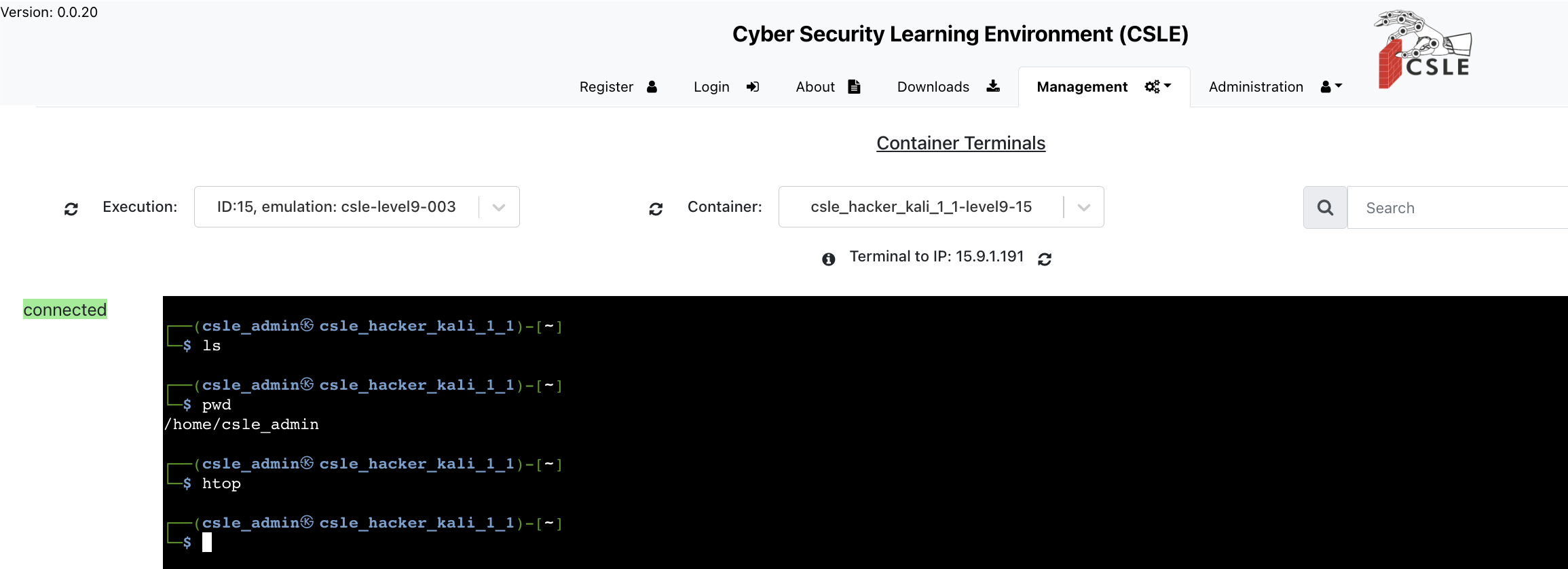Select the Downloads tab label
Viewport: 1568px width, 569px height.
[x=933, y=87]
